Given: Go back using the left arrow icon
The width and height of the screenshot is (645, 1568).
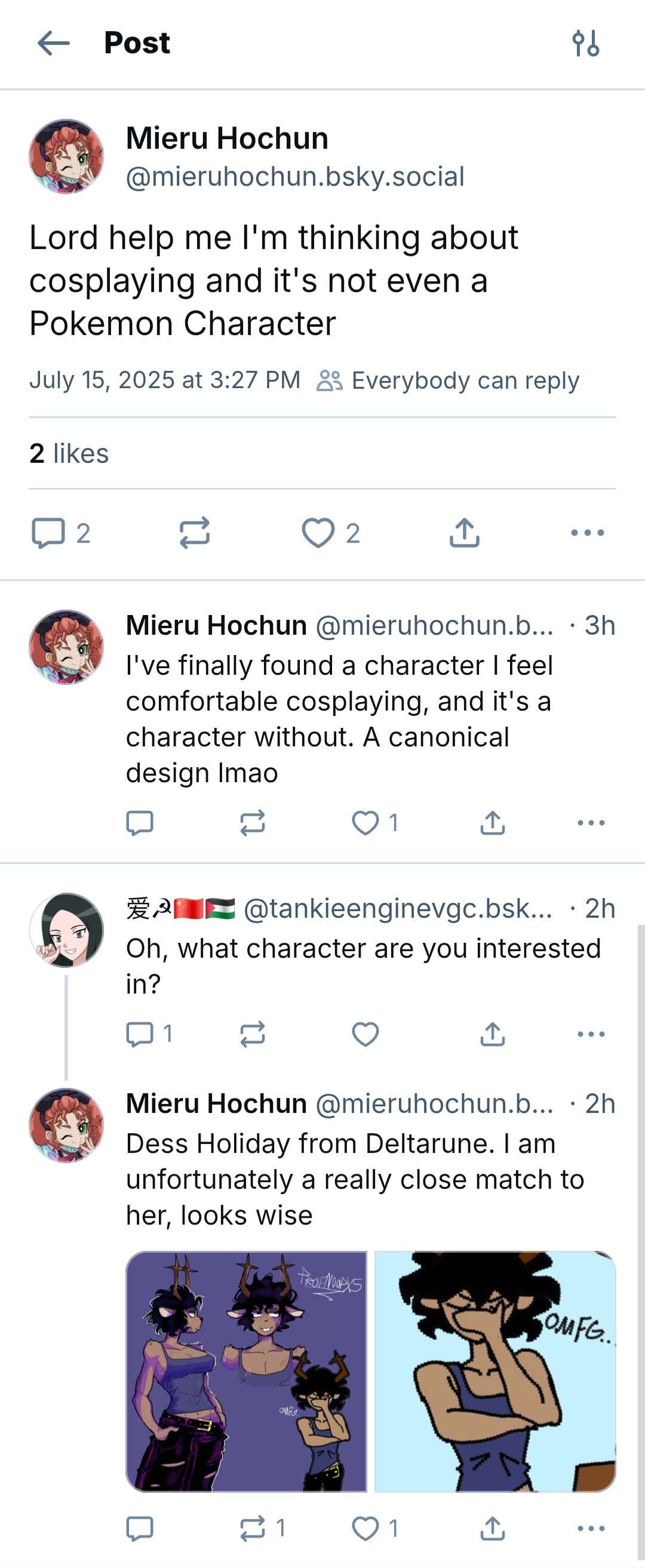Looking at the screenshot, I should pyautogui.click(x=54, y=43).
